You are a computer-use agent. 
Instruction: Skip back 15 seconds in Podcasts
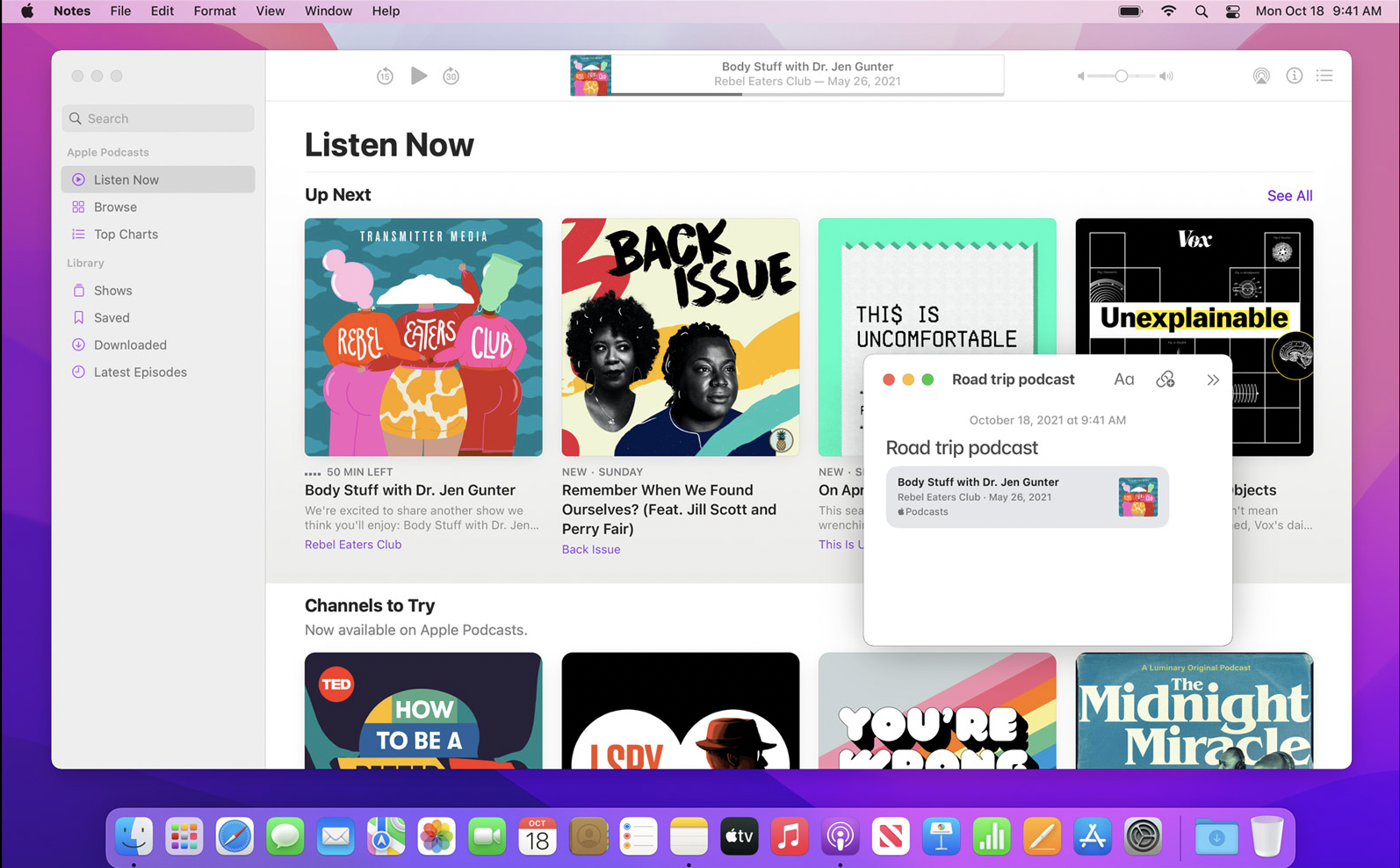385,76
